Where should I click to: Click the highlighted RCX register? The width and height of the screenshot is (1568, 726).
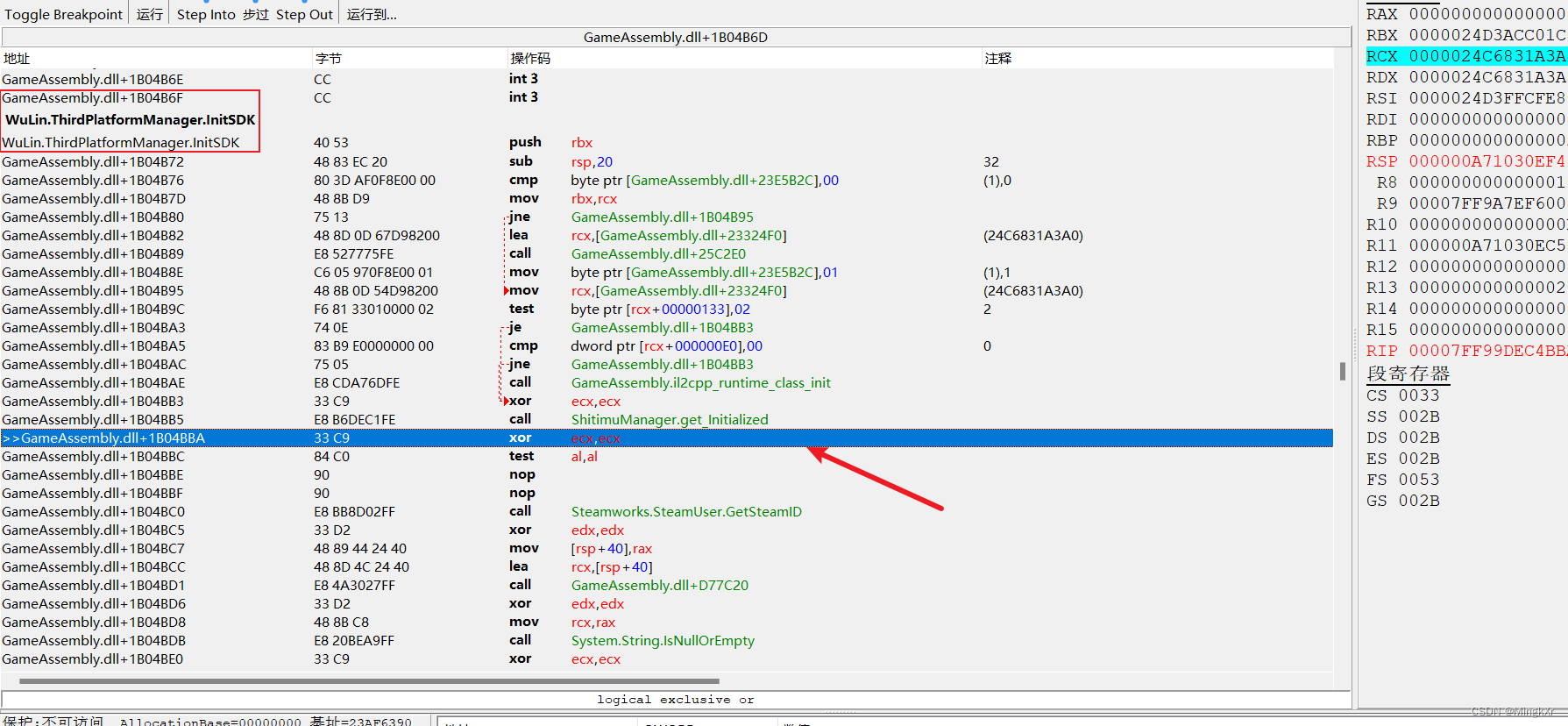click(x=1465, y=56)
